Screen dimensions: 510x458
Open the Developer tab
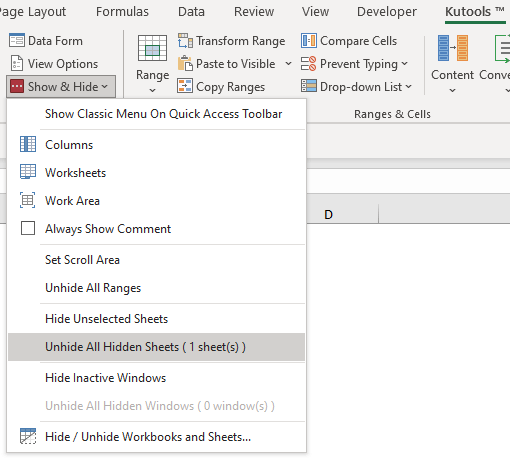387,12
